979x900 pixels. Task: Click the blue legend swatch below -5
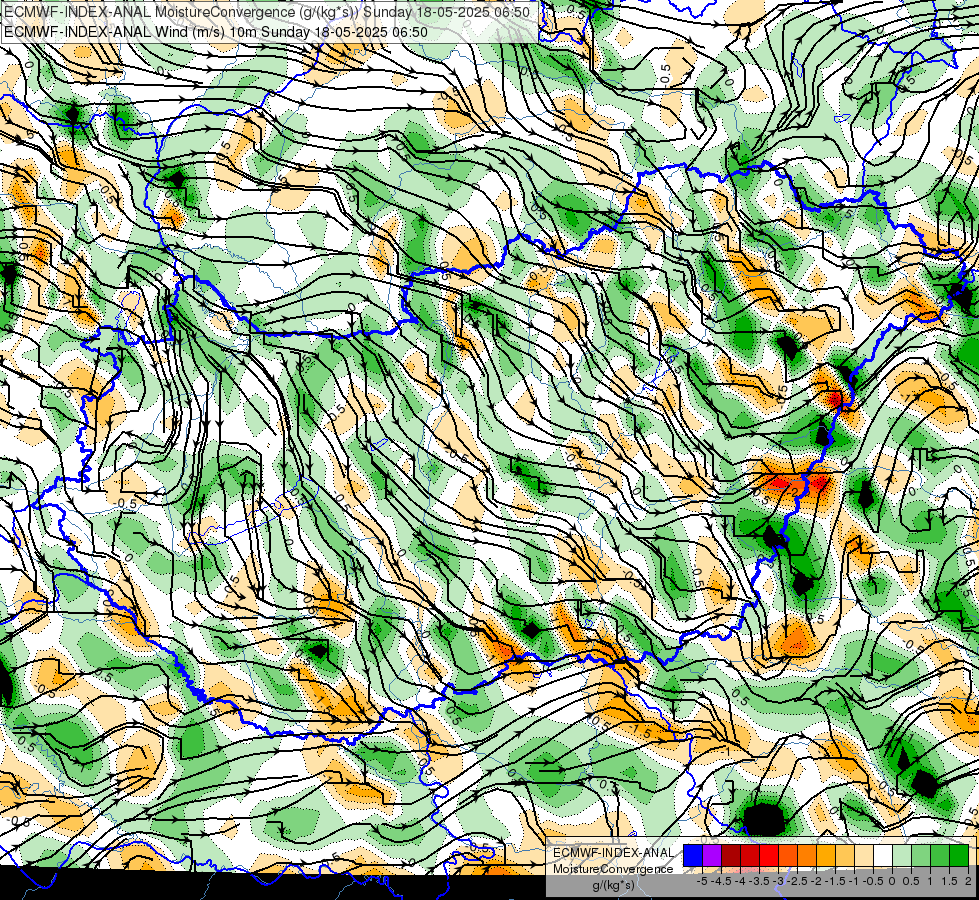[x=693, y=855]
